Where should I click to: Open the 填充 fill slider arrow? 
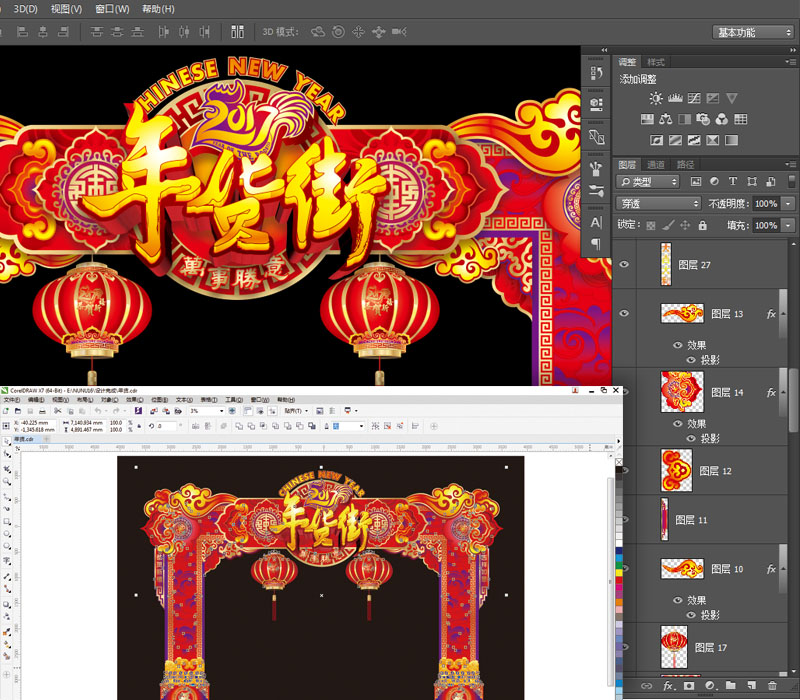pyautogui.click(x=788, y=225)
